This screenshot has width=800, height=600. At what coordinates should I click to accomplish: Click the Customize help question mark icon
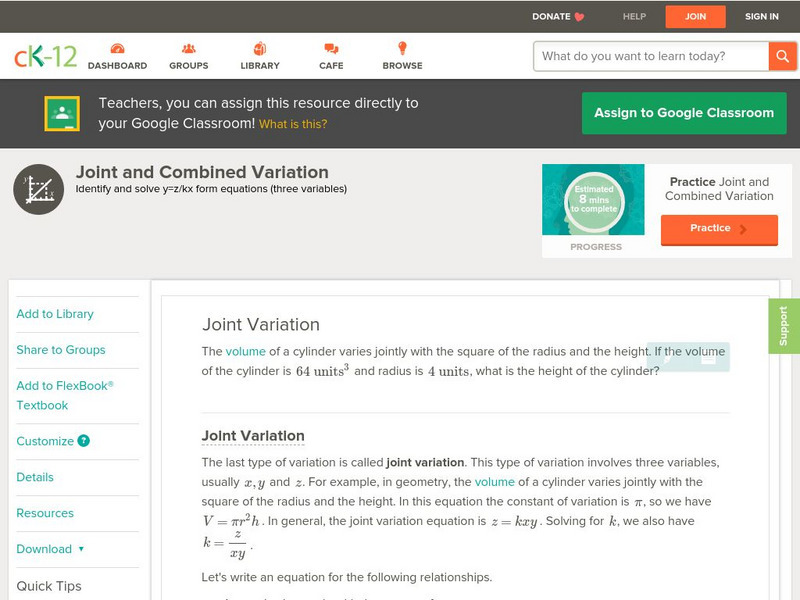click(84, 441)
